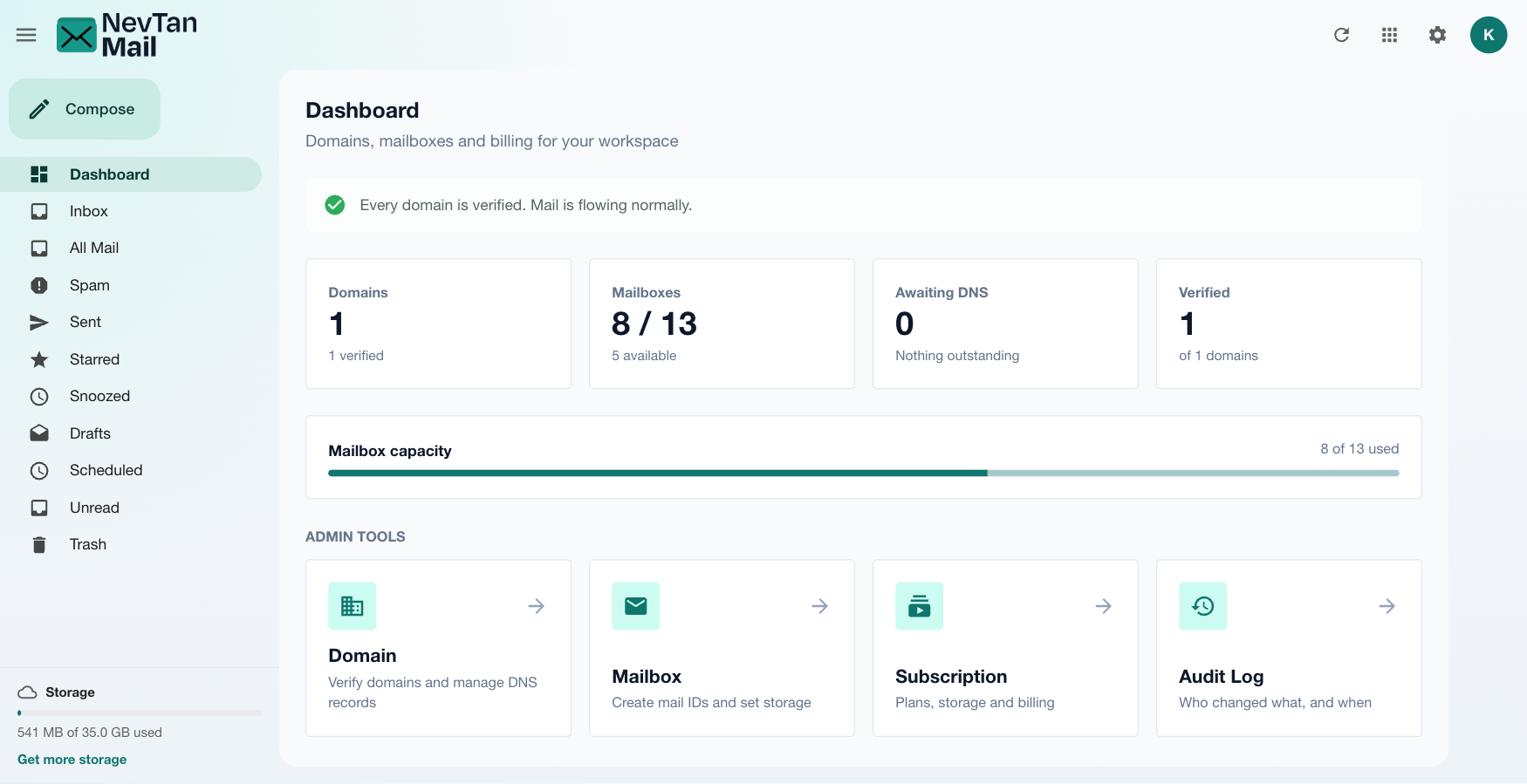
Task: Click the "of 1 domains" text
Action: (1218, 356)
